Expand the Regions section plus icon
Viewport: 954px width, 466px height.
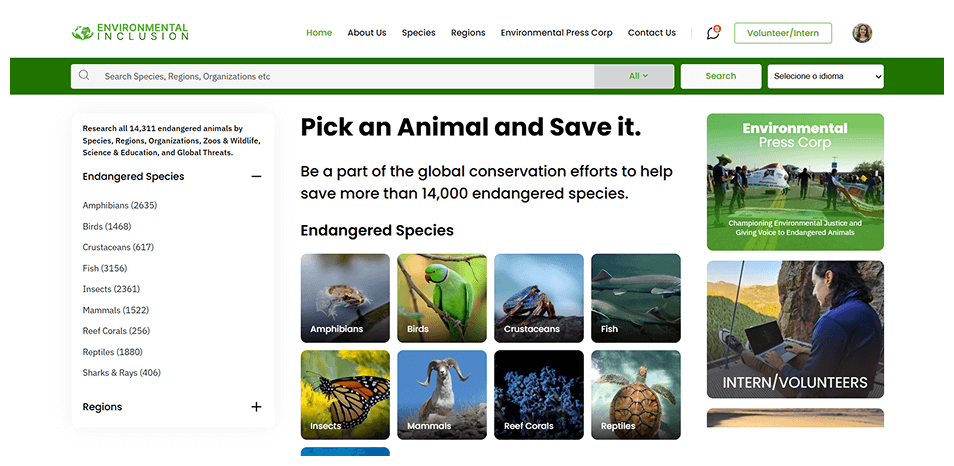point(256,407)
